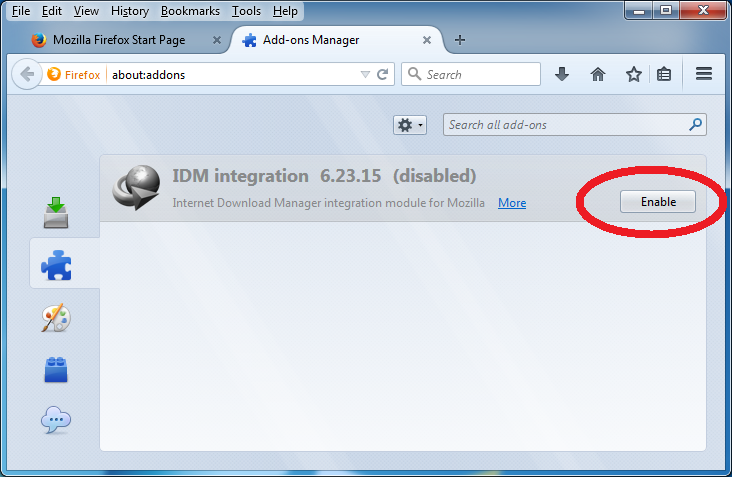The image size is (732, 477).
Task: Click the Internet Download Manager description text
Action: (x=329, y=203)
